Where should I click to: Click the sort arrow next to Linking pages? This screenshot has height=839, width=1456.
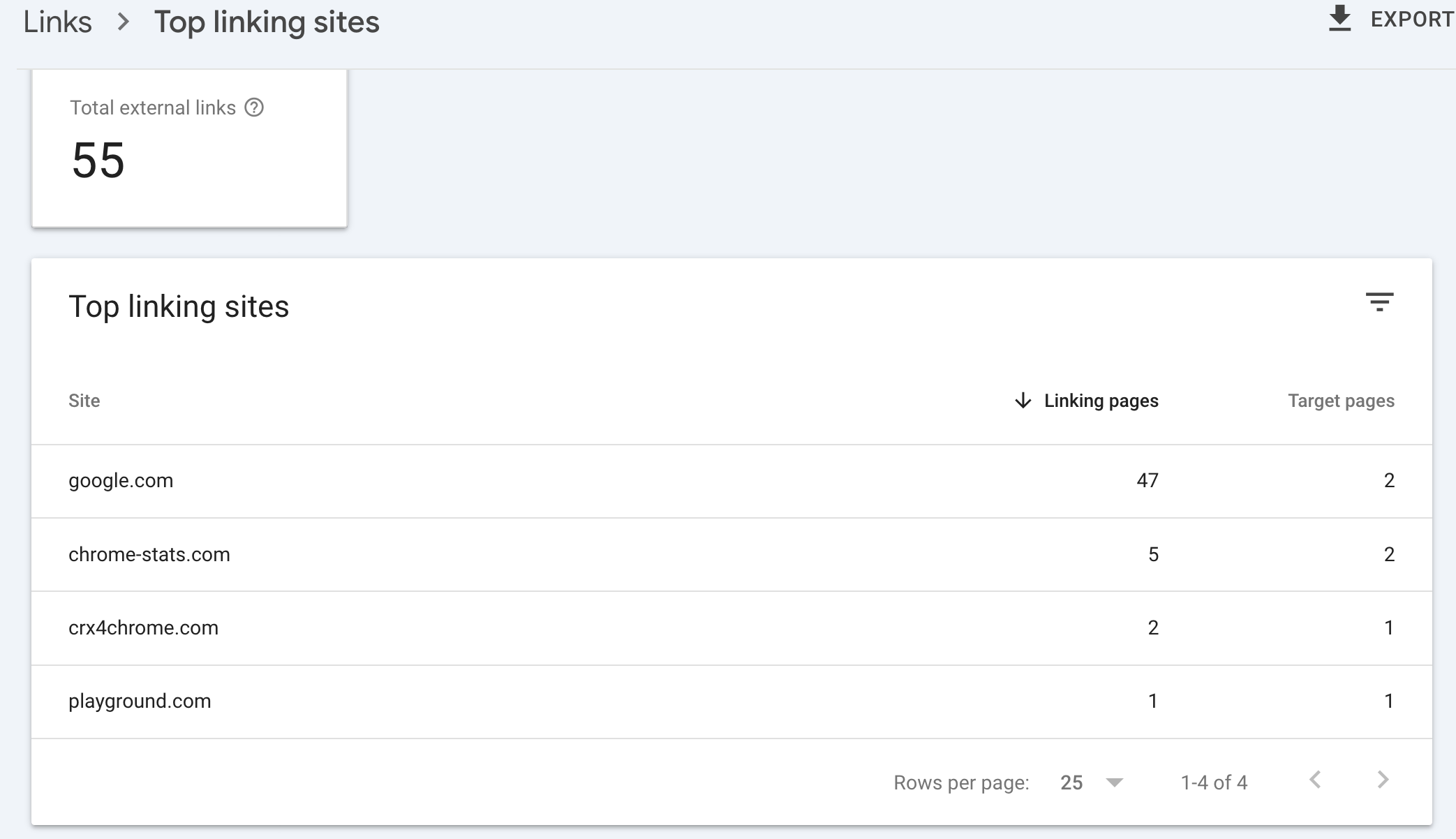pos(1023,401)
